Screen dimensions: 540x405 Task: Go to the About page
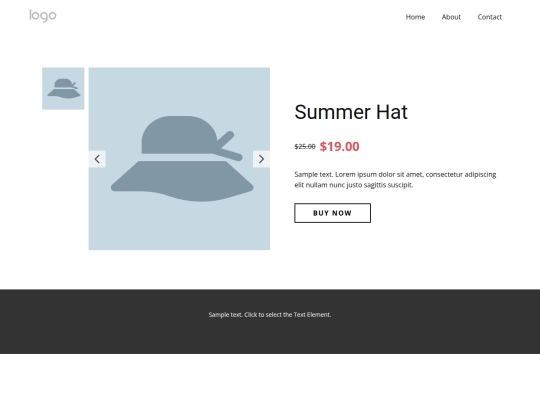[x=451, y=17]
